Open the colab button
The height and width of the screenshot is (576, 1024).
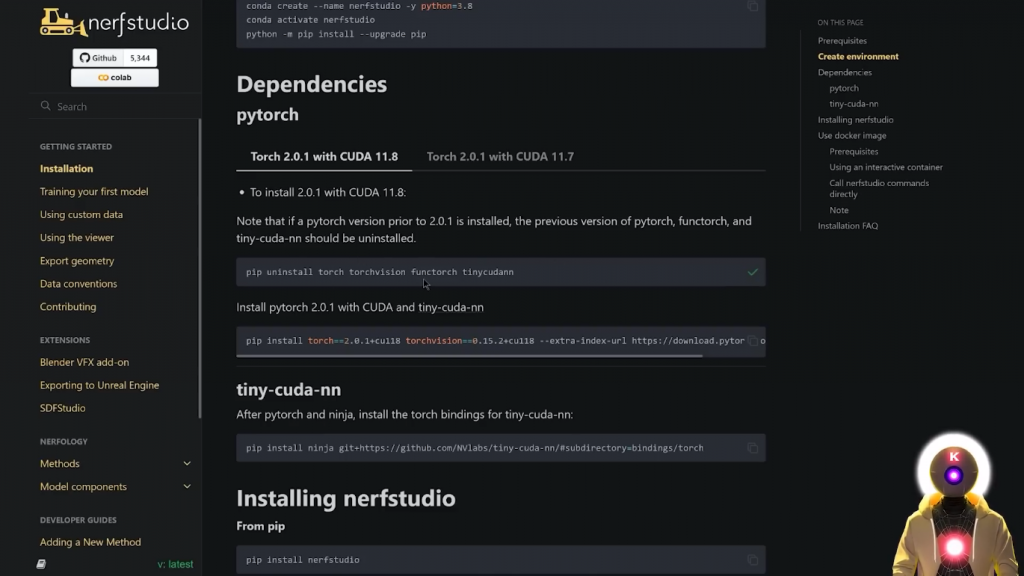[115, 78]
